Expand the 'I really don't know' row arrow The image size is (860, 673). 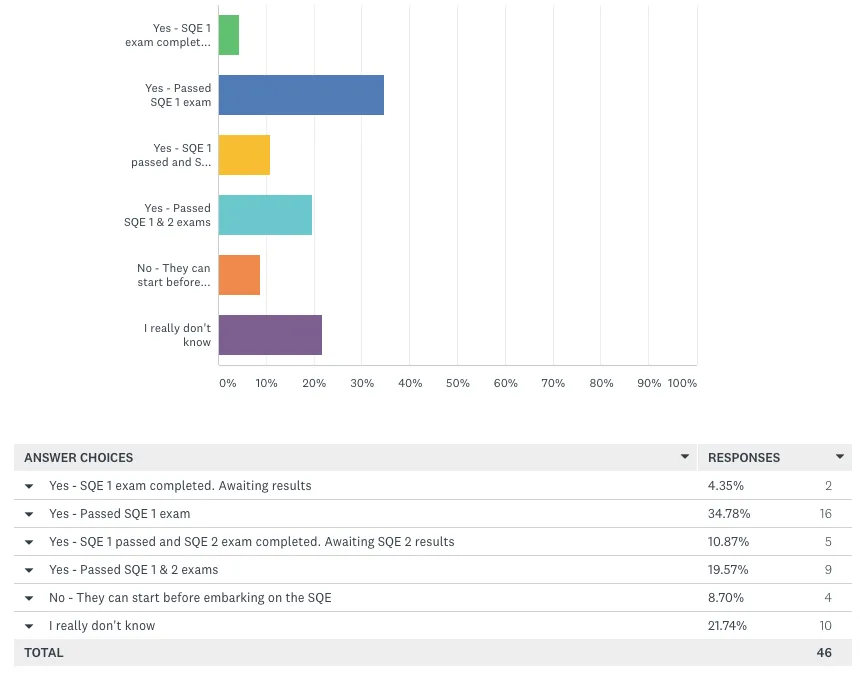click(29, 626)
